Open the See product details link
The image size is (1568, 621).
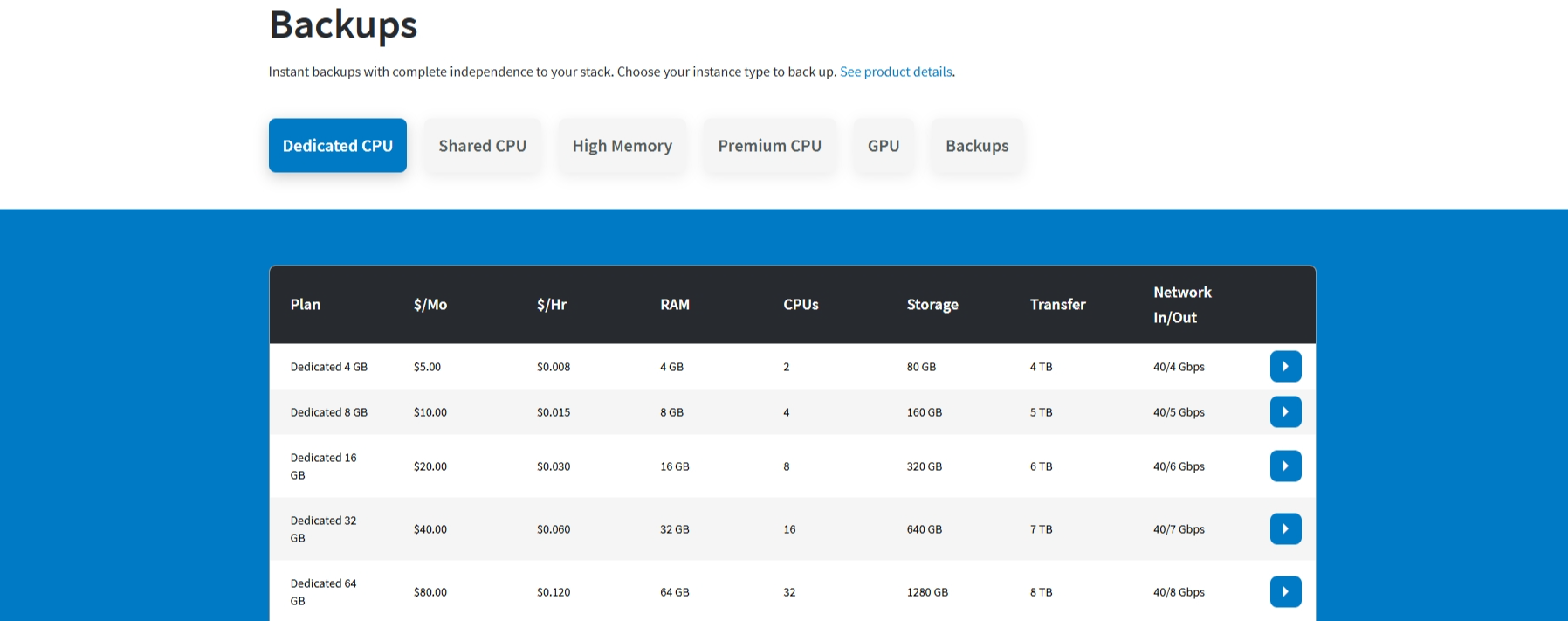(896, 72)
